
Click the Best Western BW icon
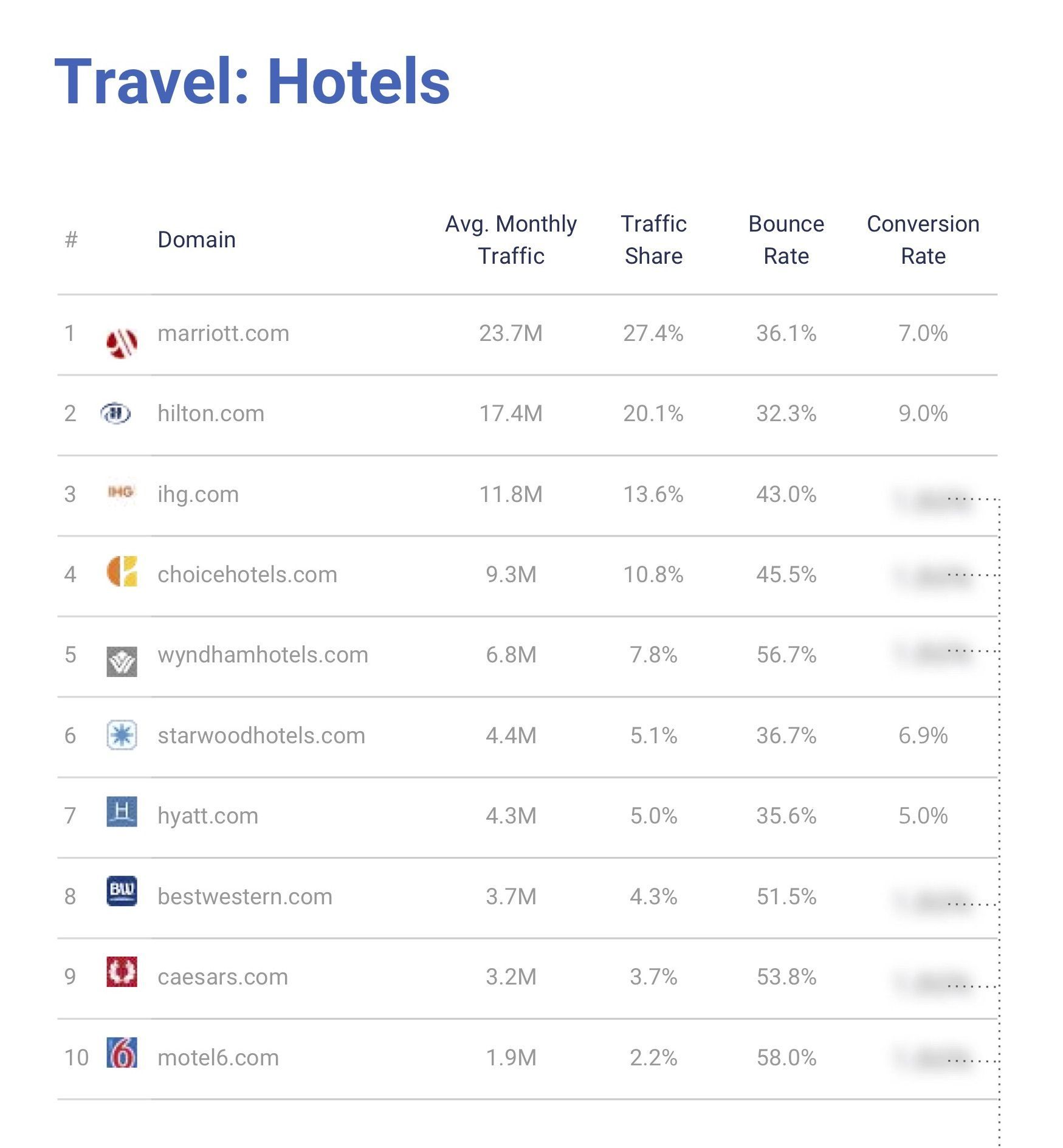pyautogui.click(x=122, y=891)
